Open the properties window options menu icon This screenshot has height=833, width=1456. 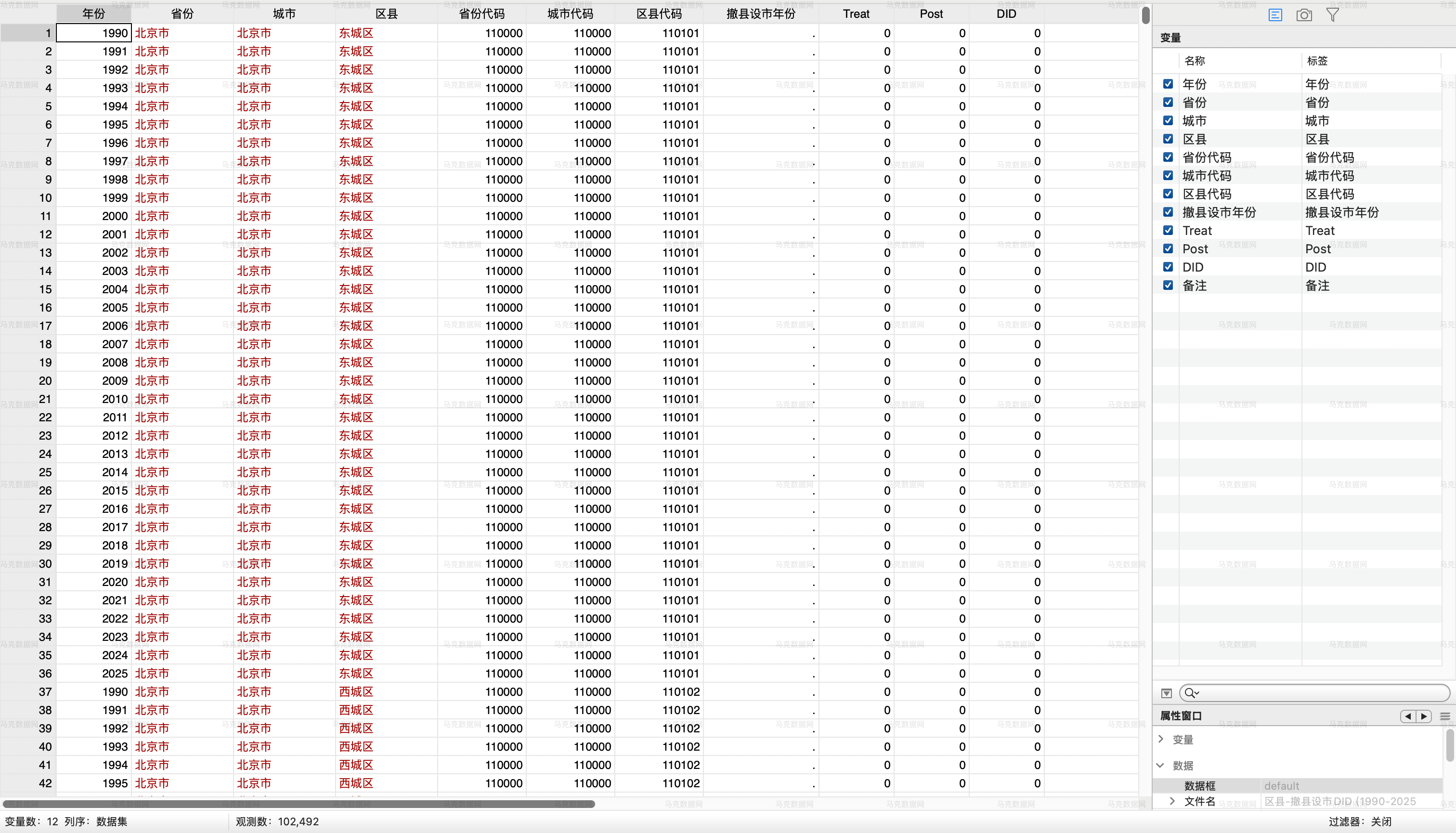(x=1444, y=716)
